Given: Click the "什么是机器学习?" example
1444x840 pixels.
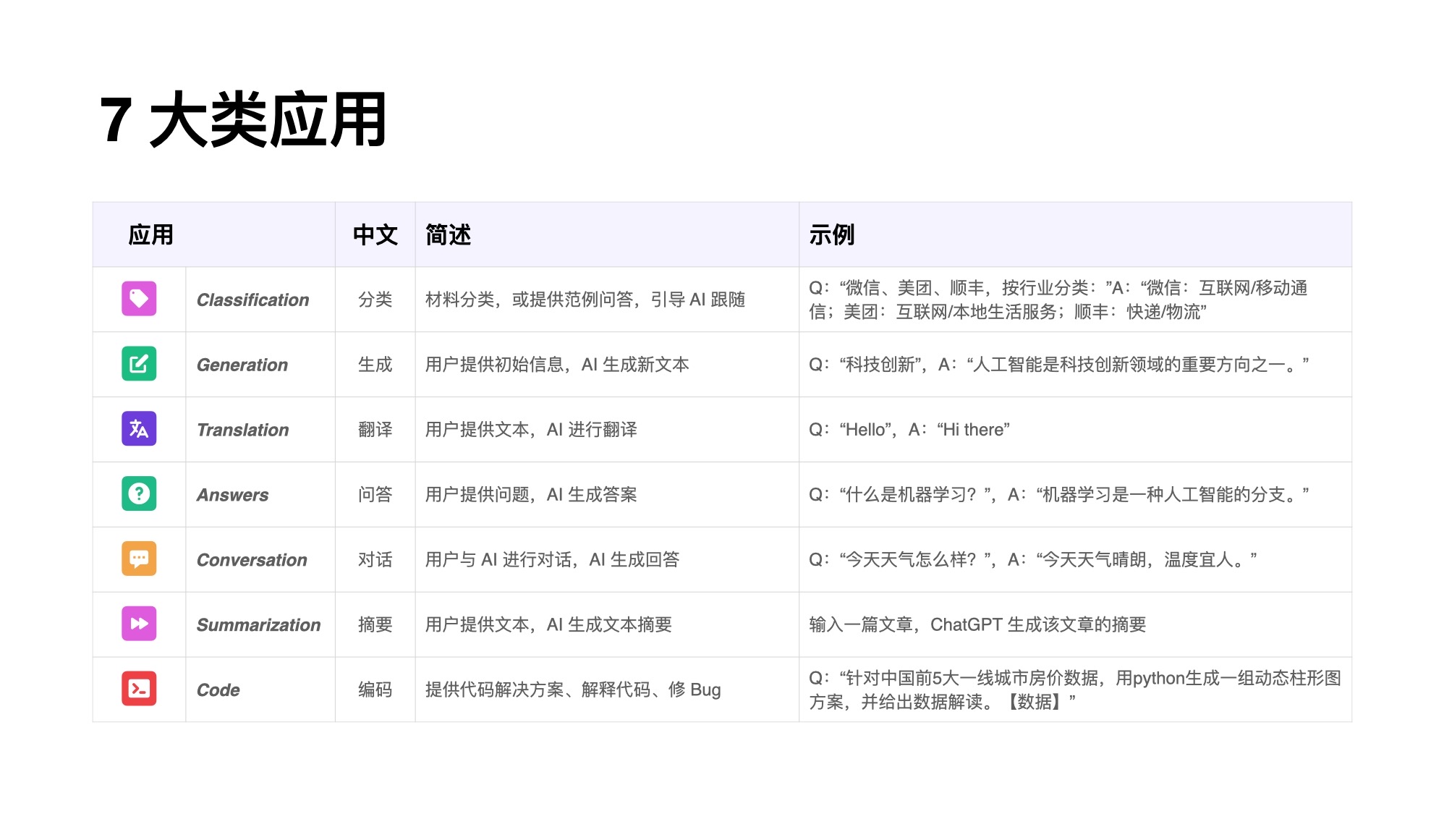Looking at the screenshot, I should tap(1059, 495).
